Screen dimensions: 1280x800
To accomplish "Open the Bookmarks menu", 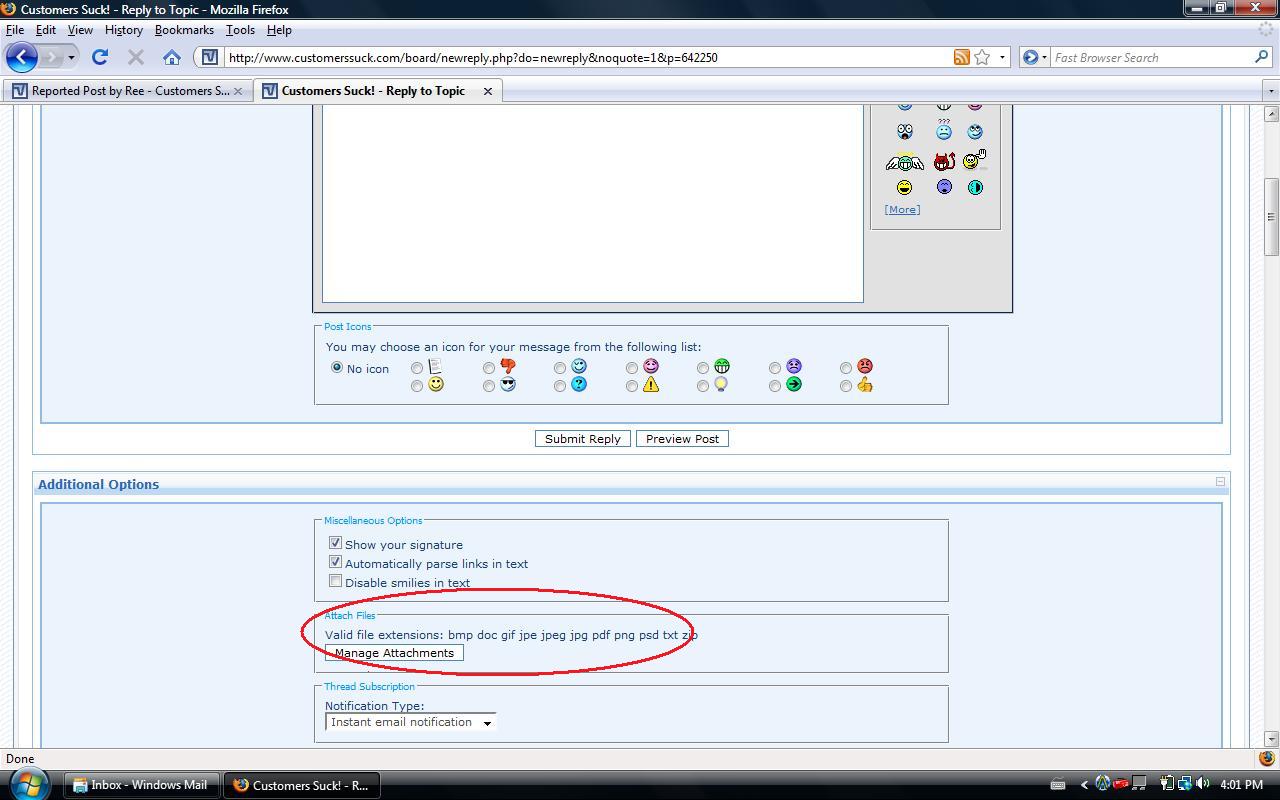I will (x=184, y=30).
